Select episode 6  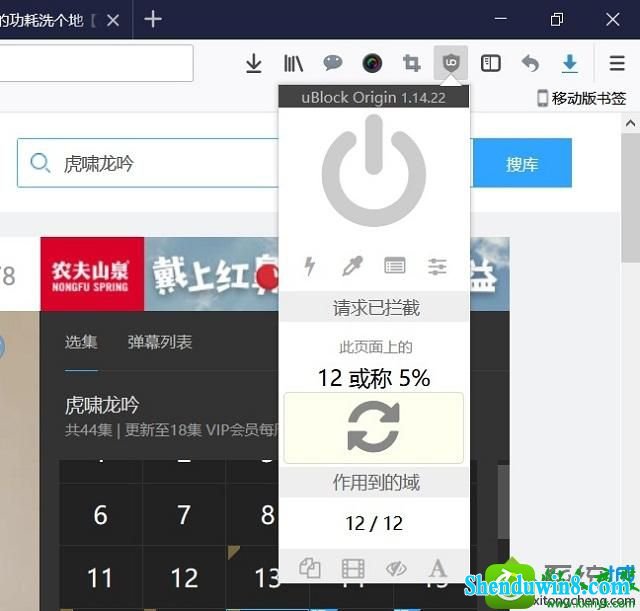tap(100, 515)
